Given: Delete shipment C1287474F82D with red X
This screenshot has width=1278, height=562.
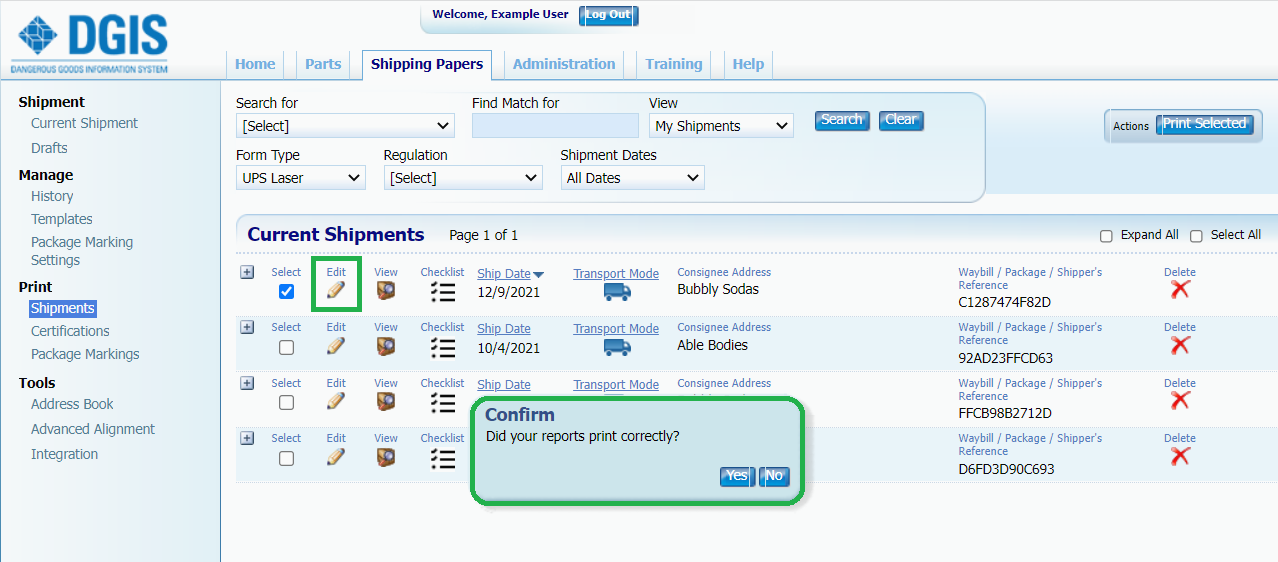Looking at the screenshot, I should (1180, 289).
